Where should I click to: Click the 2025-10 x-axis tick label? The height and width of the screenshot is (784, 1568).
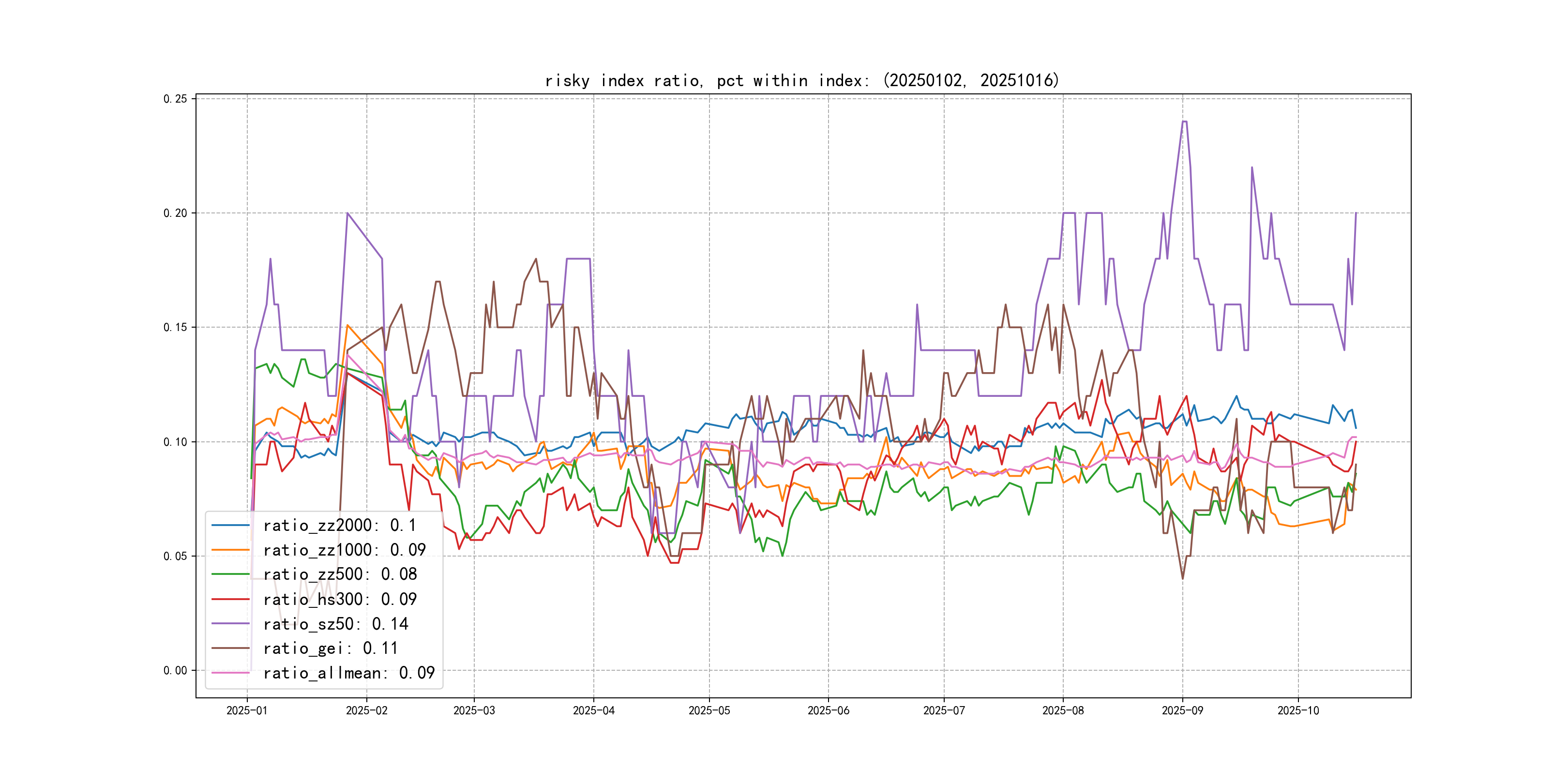coord(1298,711)
